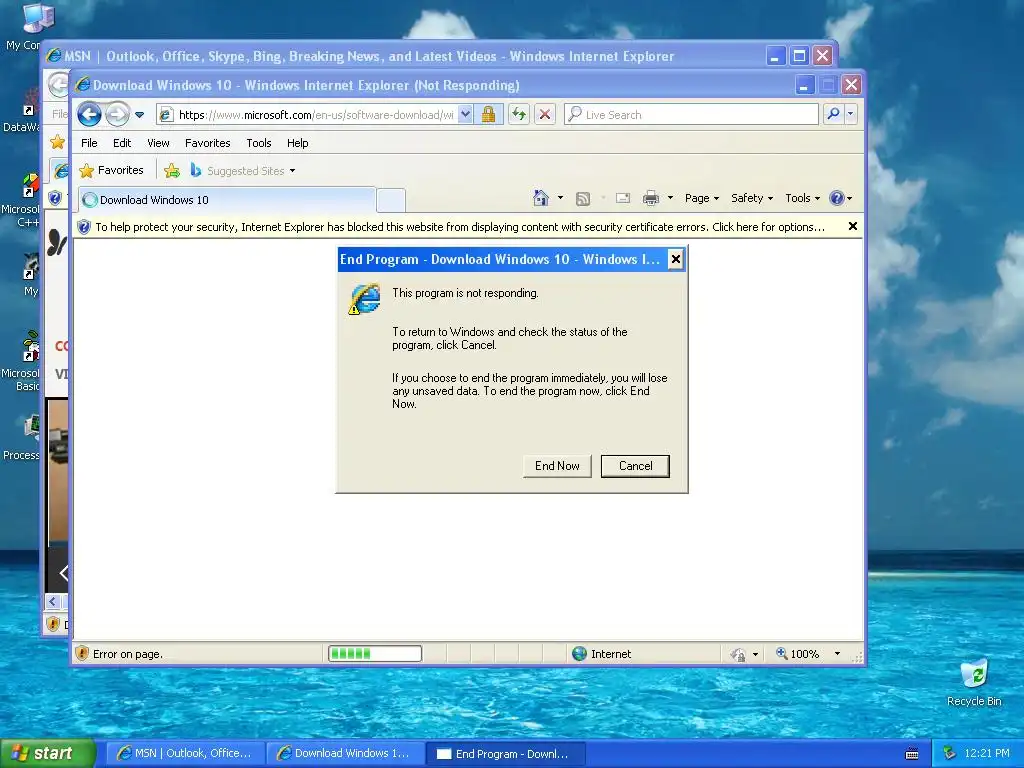Open Tools command bar menu
The image size is (1024, 768).
click(x=802, y=198)
